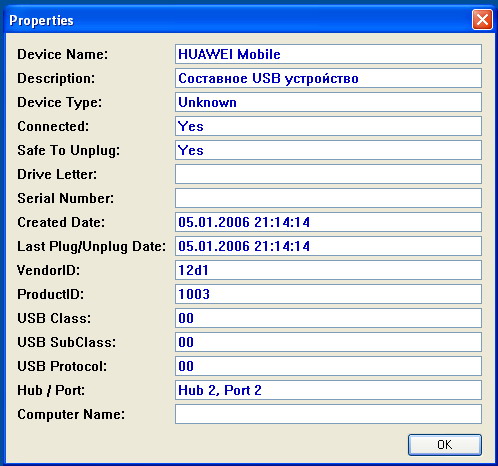The height and width of the screenshot is (466, 498).
Task: Click the Device Type field showing Unknown
Action: (x=328, y=102)
